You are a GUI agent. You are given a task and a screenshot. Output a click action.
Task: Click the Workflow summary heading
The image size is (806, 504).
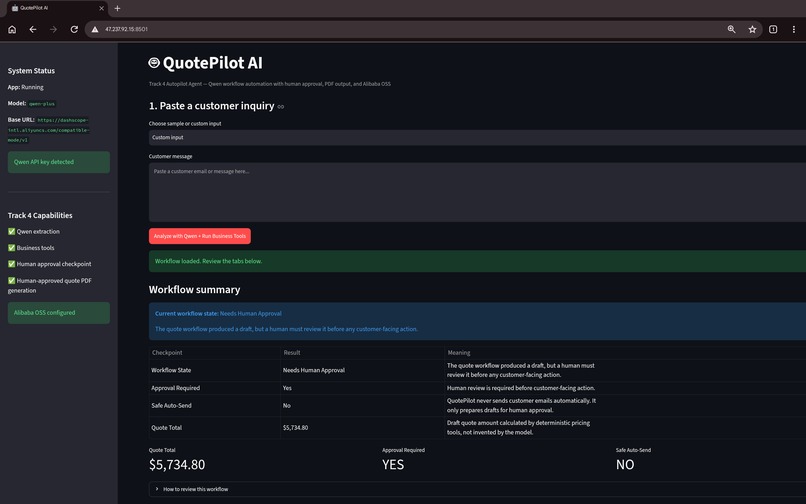point(194,290)
